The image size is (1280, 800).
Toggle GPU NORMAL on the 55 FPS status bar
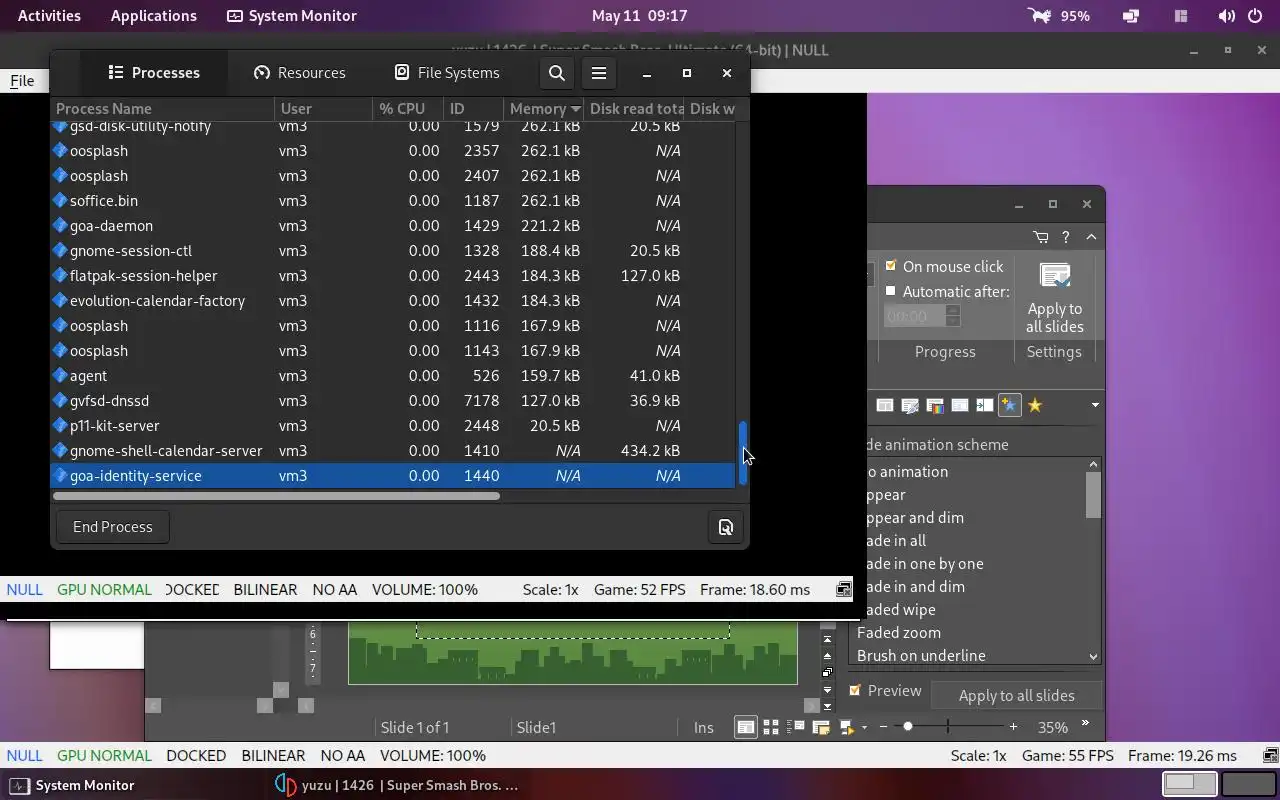click(104, 755)
